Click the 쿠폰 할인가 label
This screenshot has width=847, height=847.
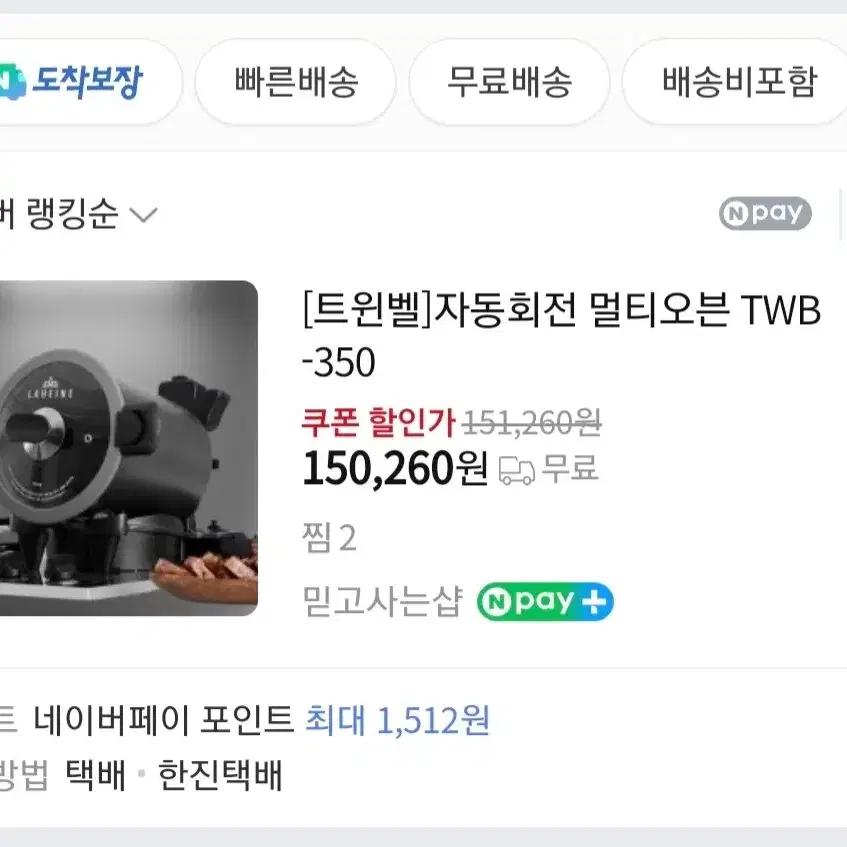(378, 422)
